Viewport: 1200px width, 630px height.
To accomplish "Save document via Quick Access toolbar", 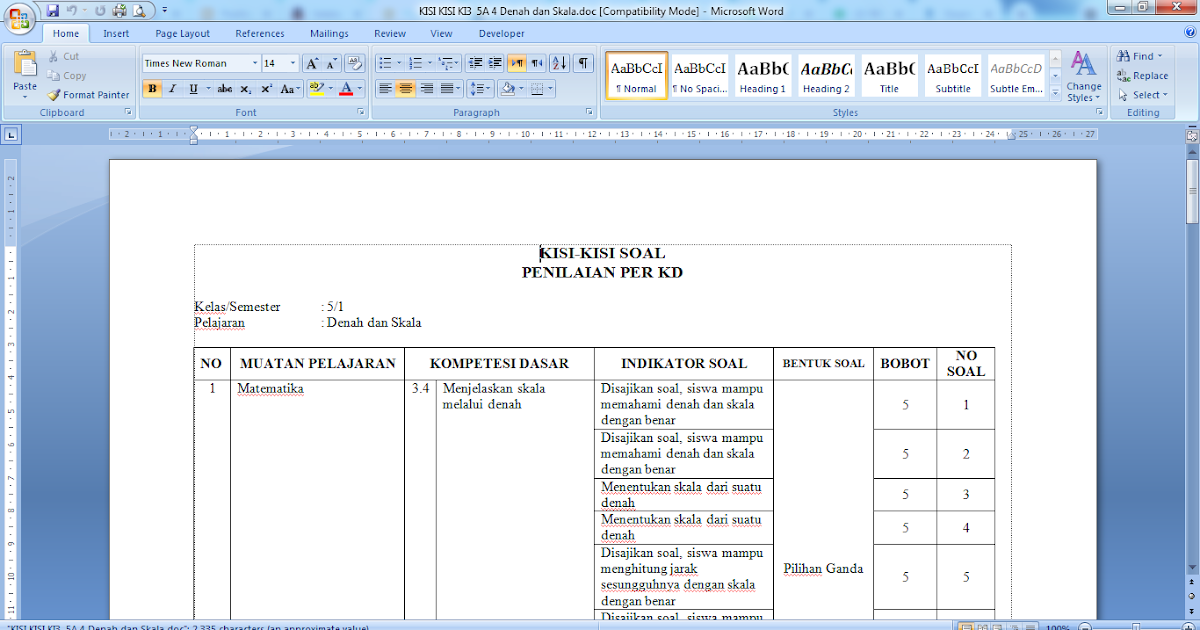I will (x=52, y=11).
